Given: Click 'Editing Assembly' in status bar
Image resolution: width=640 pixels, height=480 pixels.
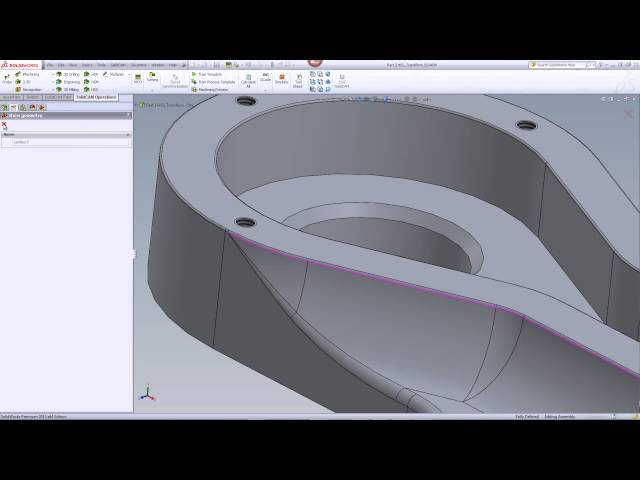Looking at the screenshot, I should [560, 417].
